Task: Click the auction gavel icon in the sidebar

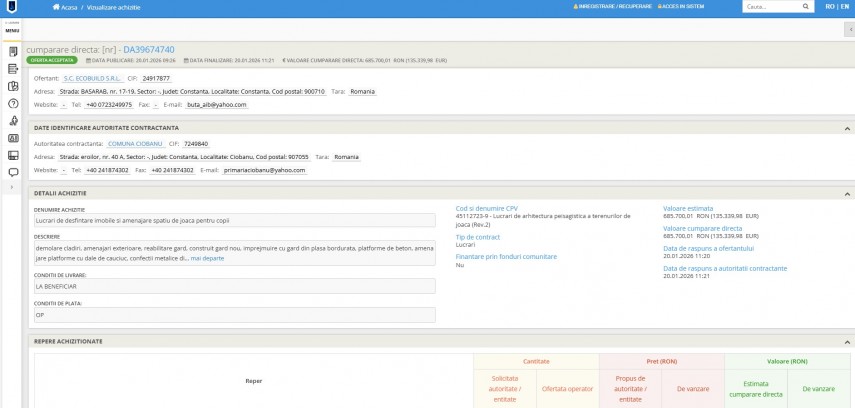Action: click(x=13, y=120)
